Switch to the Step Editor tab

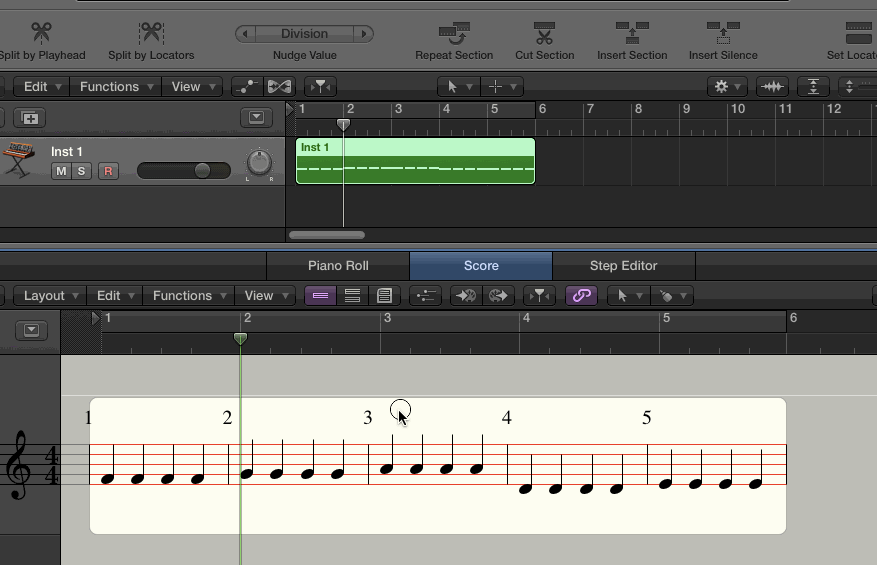point(623,266)
